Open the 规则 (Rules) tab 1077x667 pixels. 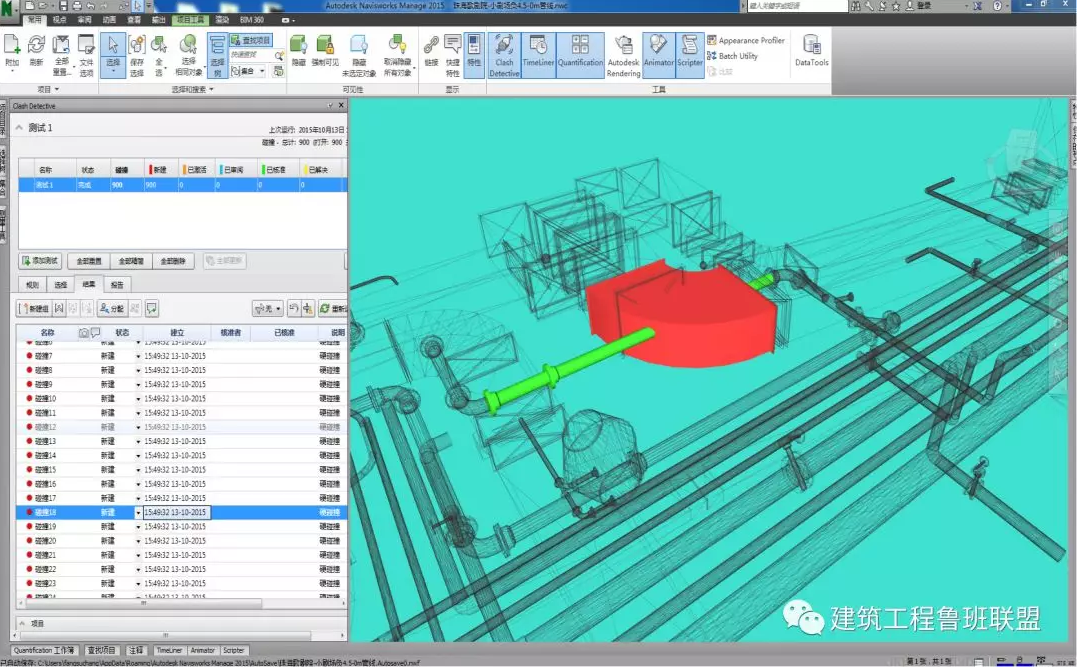(32, 284)
